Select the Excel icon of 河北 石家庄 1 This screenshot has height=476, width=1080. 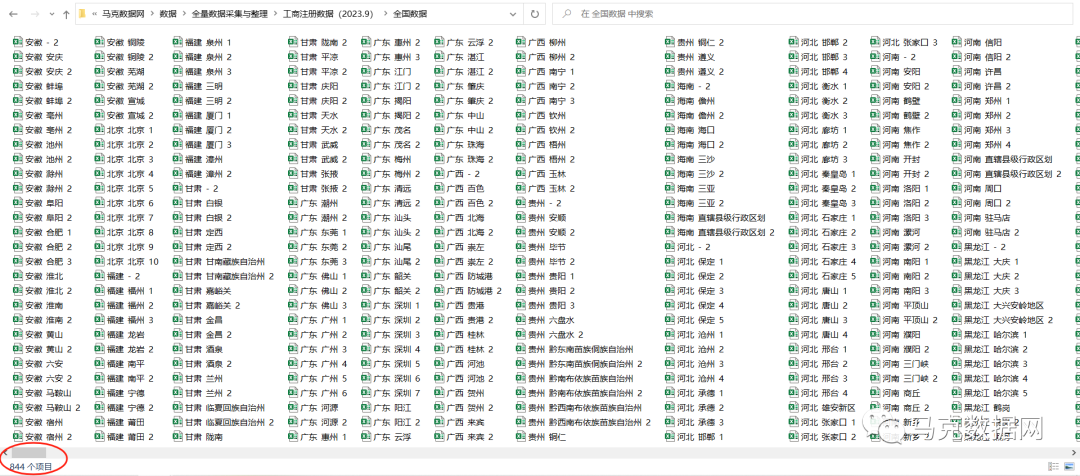(794, 218)
